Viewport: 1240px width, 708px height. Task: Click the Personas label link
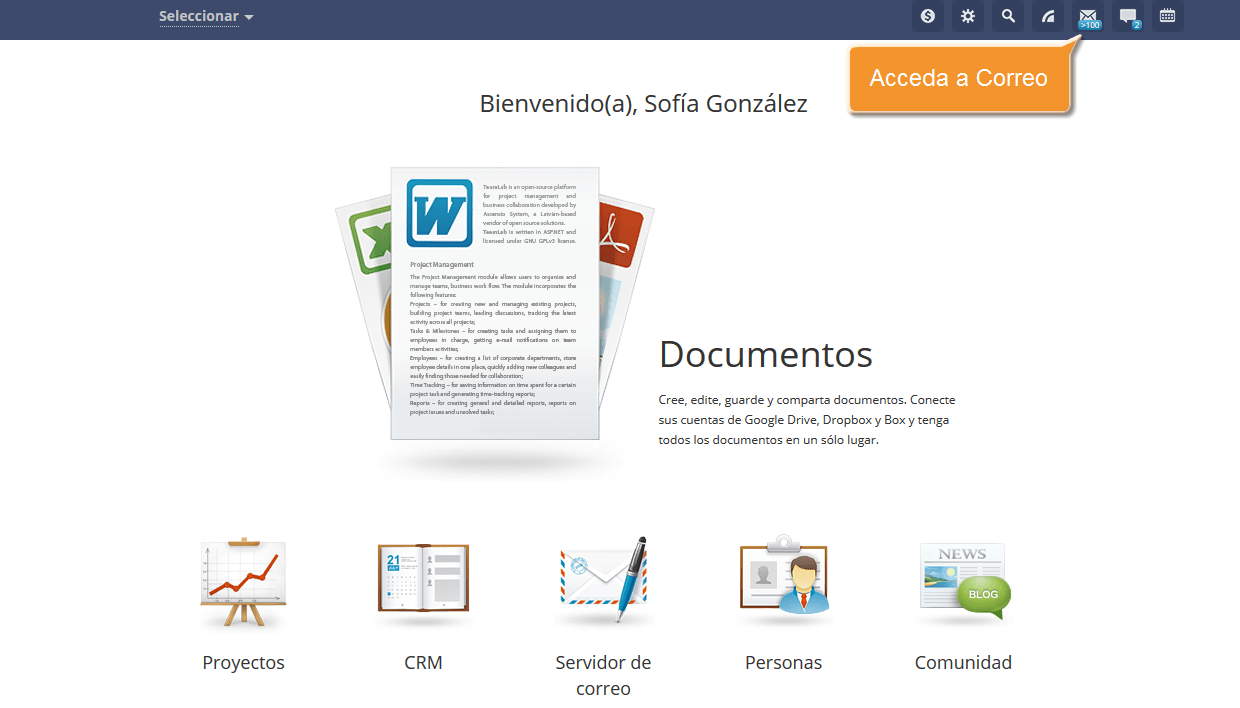click(783, 663)
